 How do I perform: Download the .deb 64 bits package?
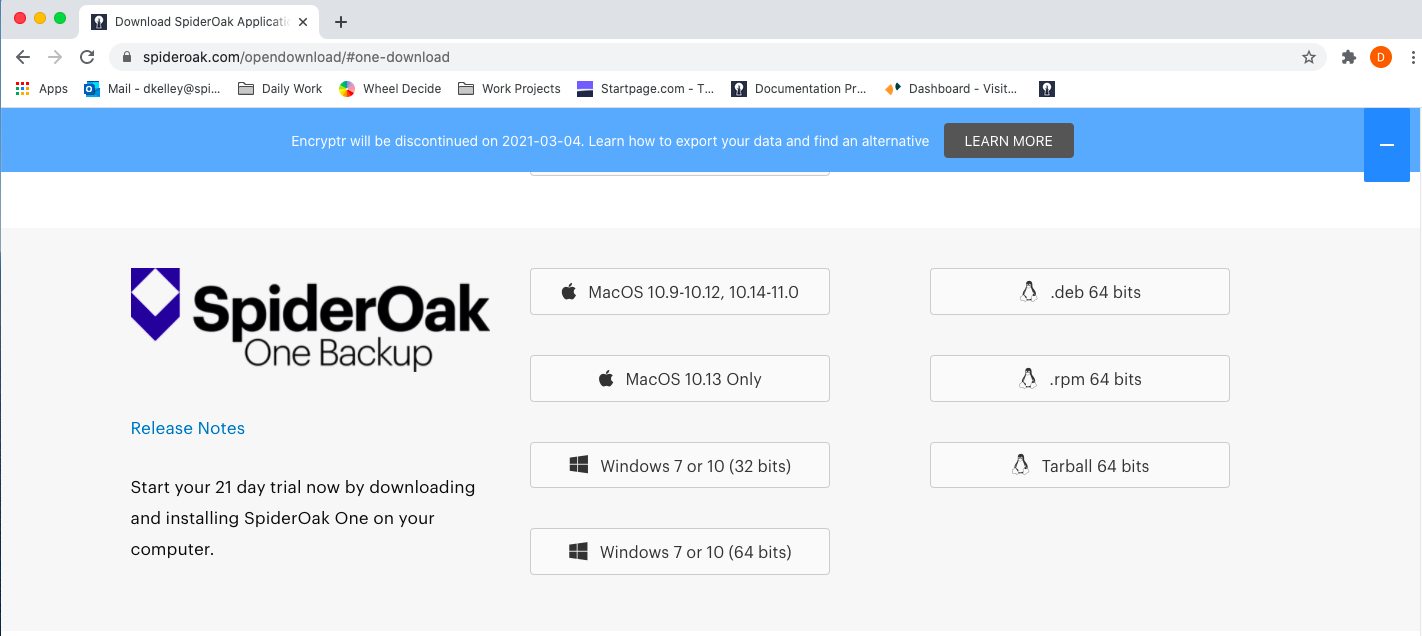click(x=1079, y=292)
